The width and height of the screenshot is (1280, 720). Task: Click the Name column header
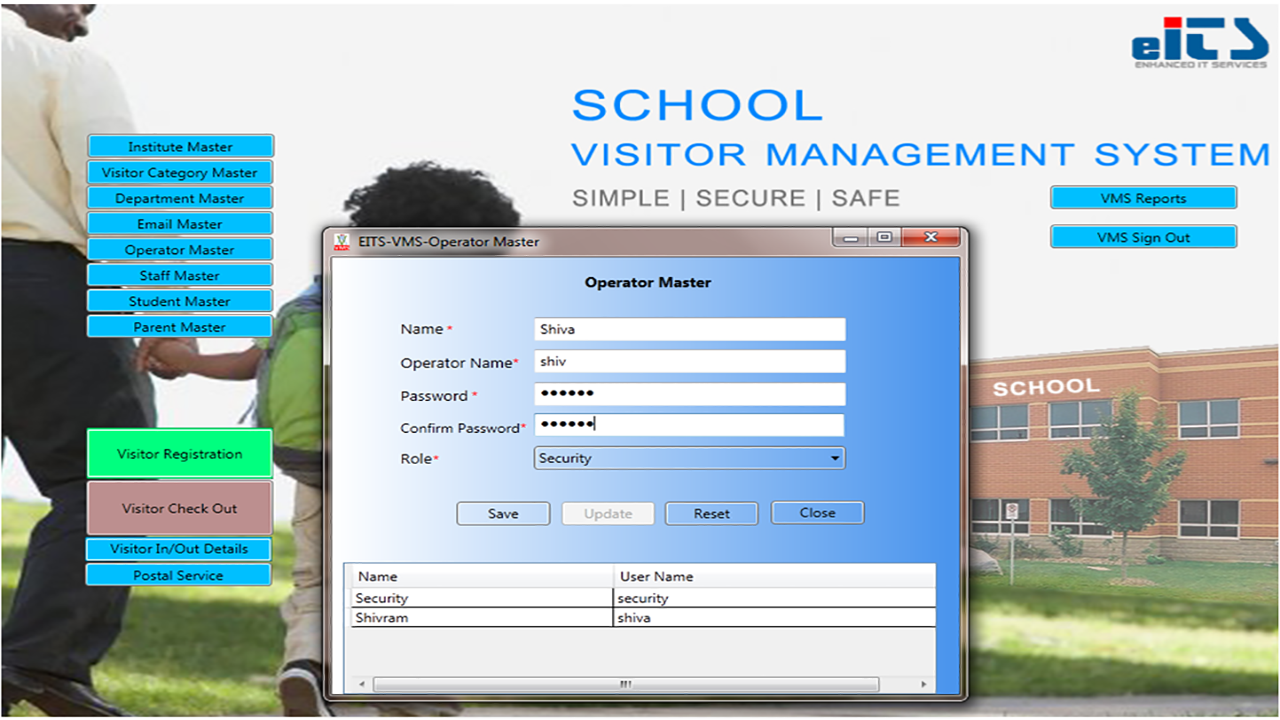coord(483,576)
